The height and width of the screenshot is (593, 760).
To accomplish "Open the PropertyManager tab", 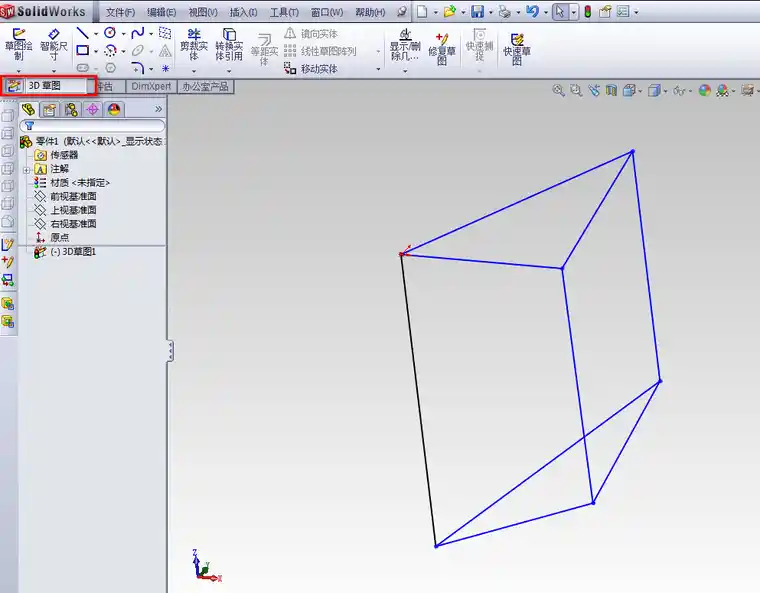I will pos(49,110).
